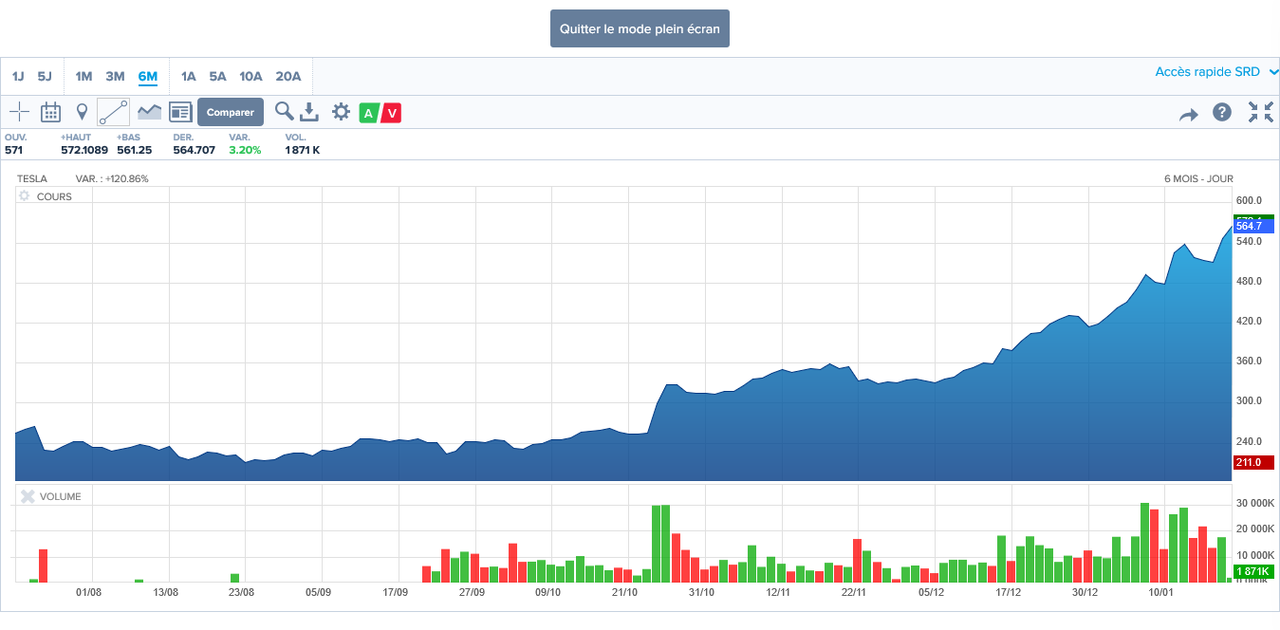Change the chart type via area chart icon
The height and width of the screenshot is (630, 1280).
(150, 112)
